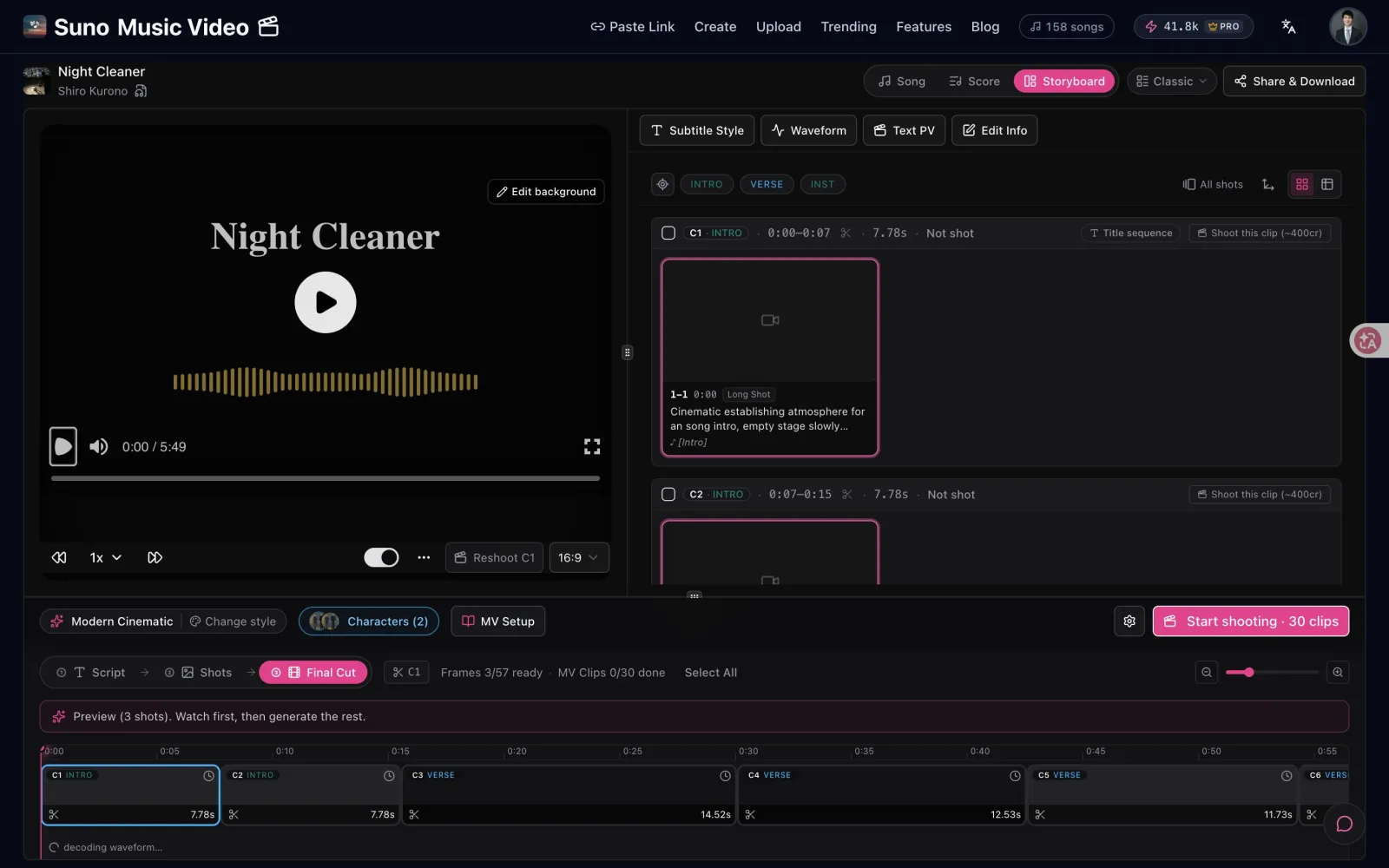Click the zoom in timeline magnifier
Screen dimensions: 1389x868
click(1338, 673)
